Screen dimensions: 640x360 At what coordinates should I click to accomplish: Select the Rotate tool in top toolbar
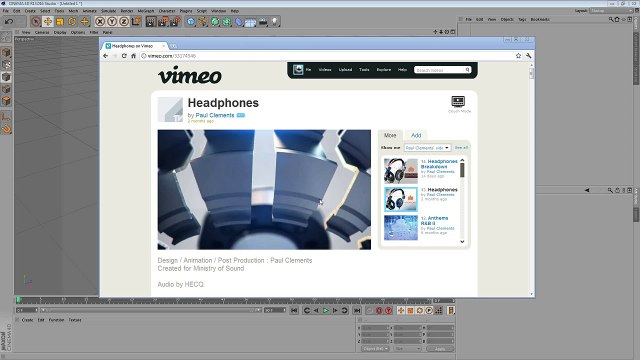[72, 22]
